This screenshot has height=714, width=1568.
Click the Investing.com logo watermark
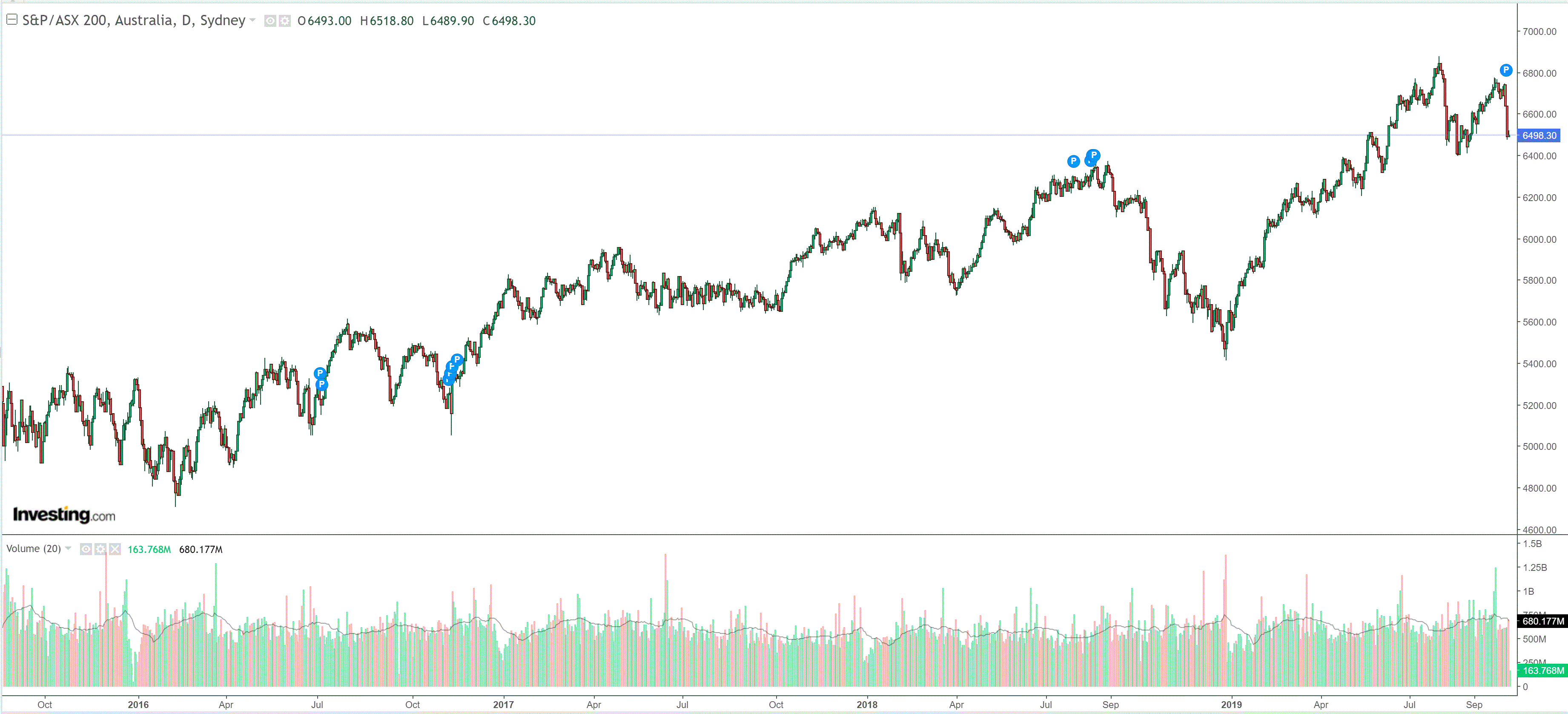point(64,515)
